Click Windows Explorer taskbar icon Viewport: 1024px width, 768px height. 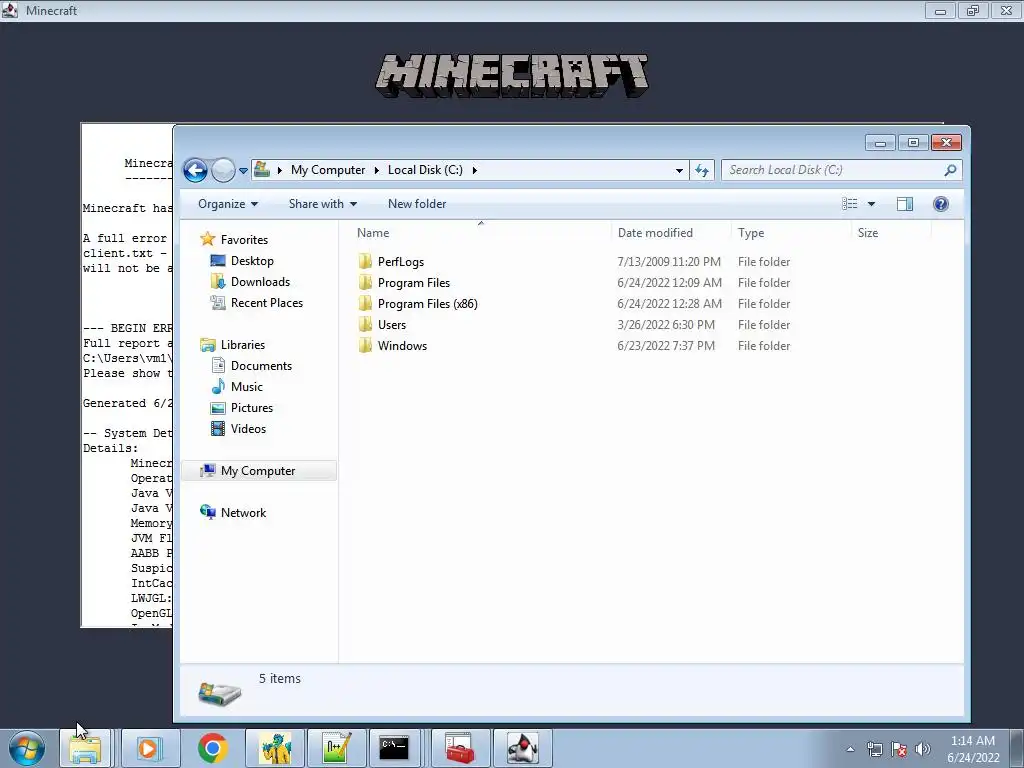pos(86,748)
